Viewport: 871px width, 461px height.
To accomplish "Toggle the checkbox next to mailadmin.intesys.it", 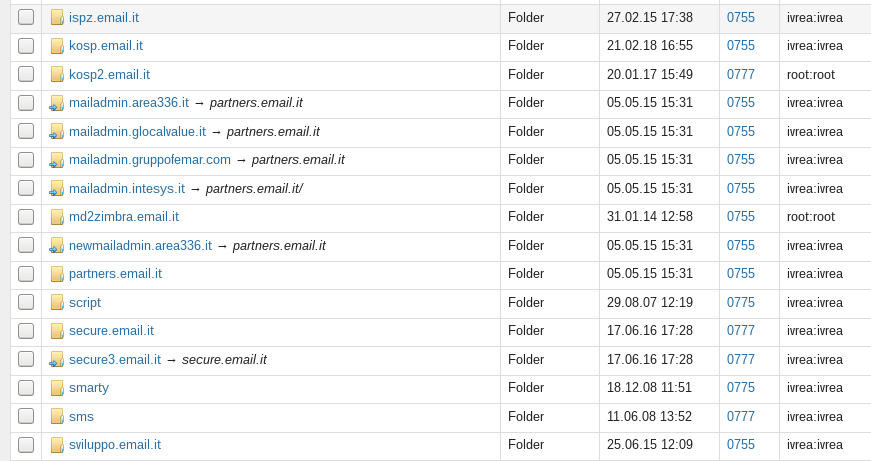I will point(26,189).
